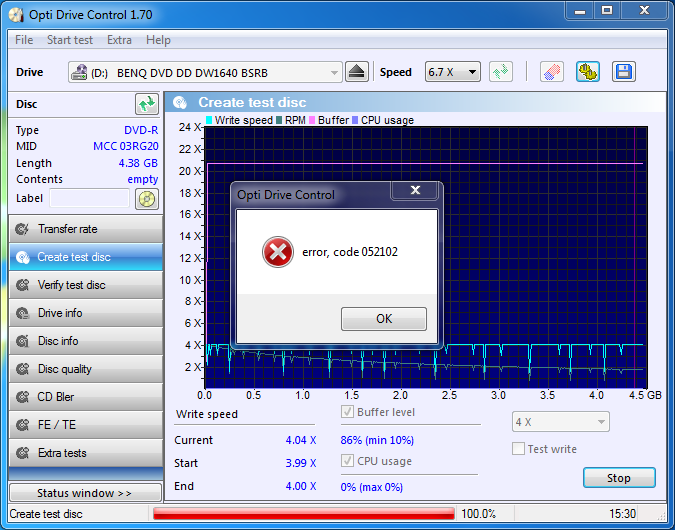Click the End speed value 4.00 X

point(301,486)
